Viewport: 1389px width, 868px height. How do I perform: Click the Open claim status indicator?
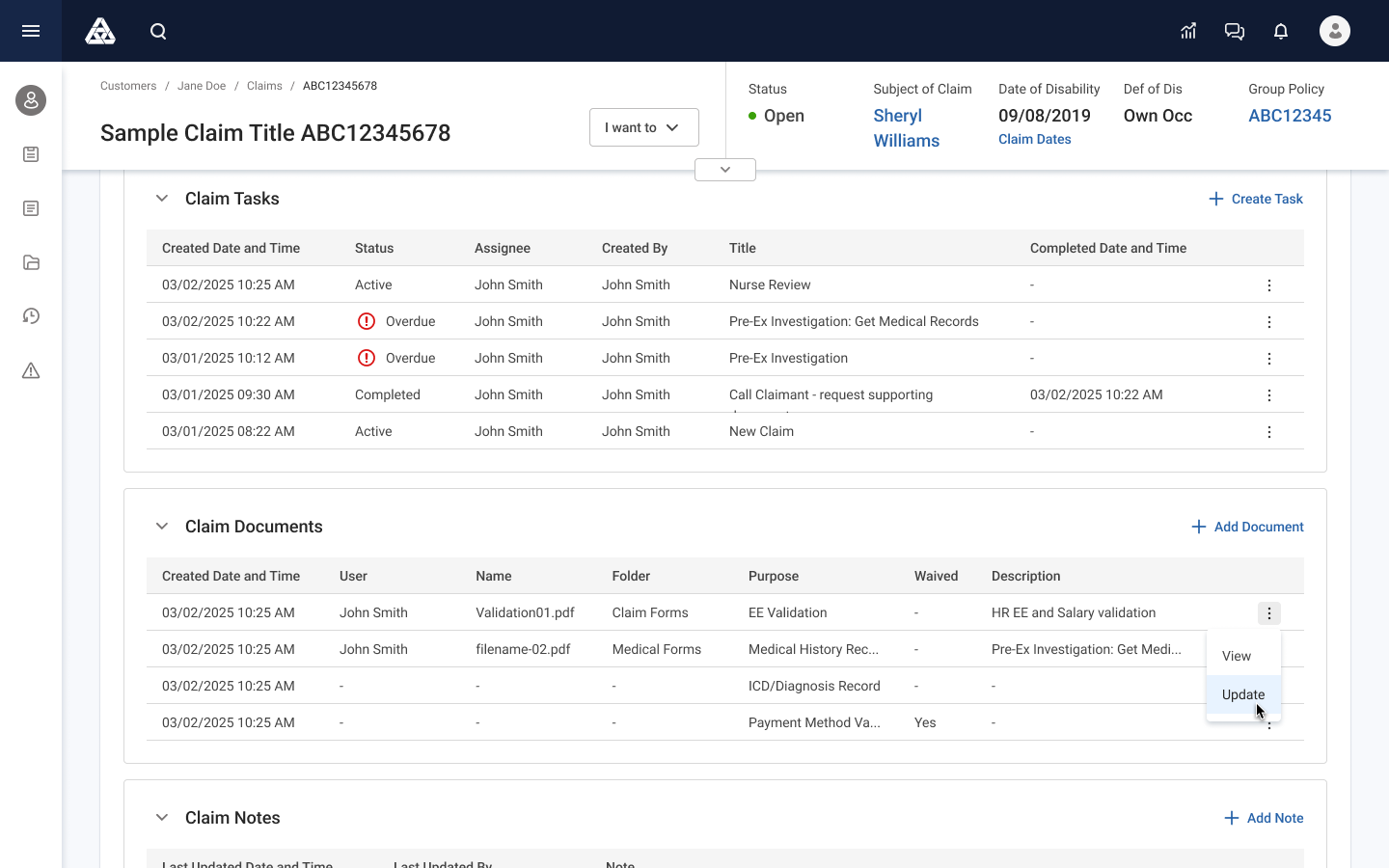pos(776,116)
